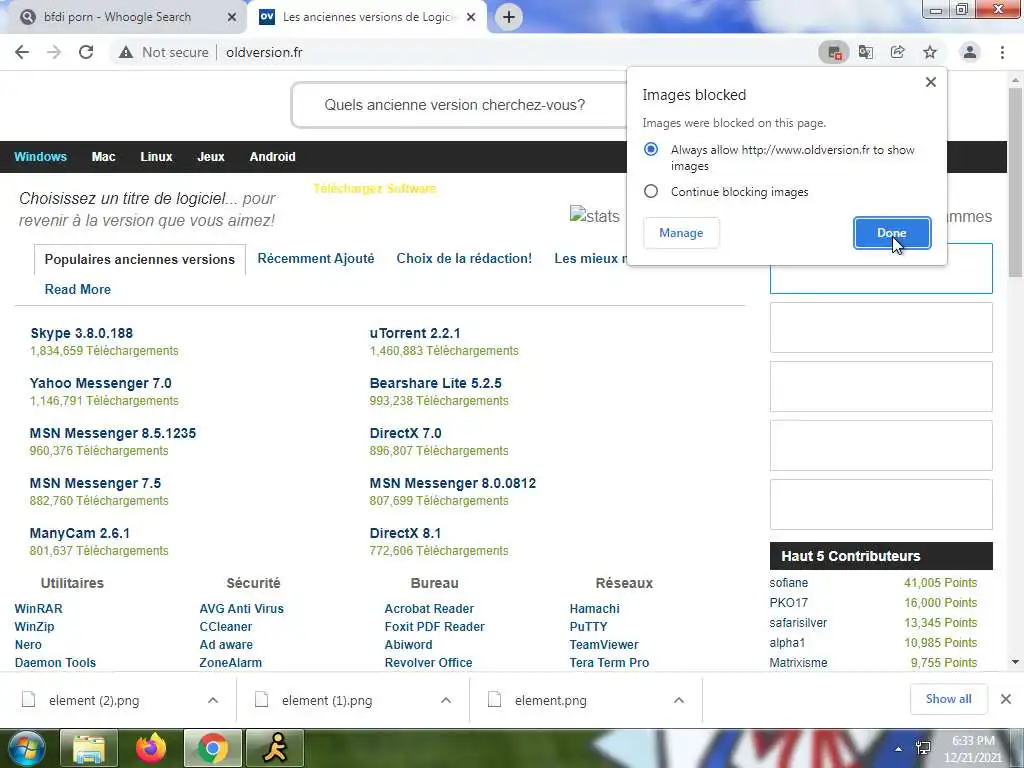Click Show all downloads
The image size is (1024, 768).
948,699
